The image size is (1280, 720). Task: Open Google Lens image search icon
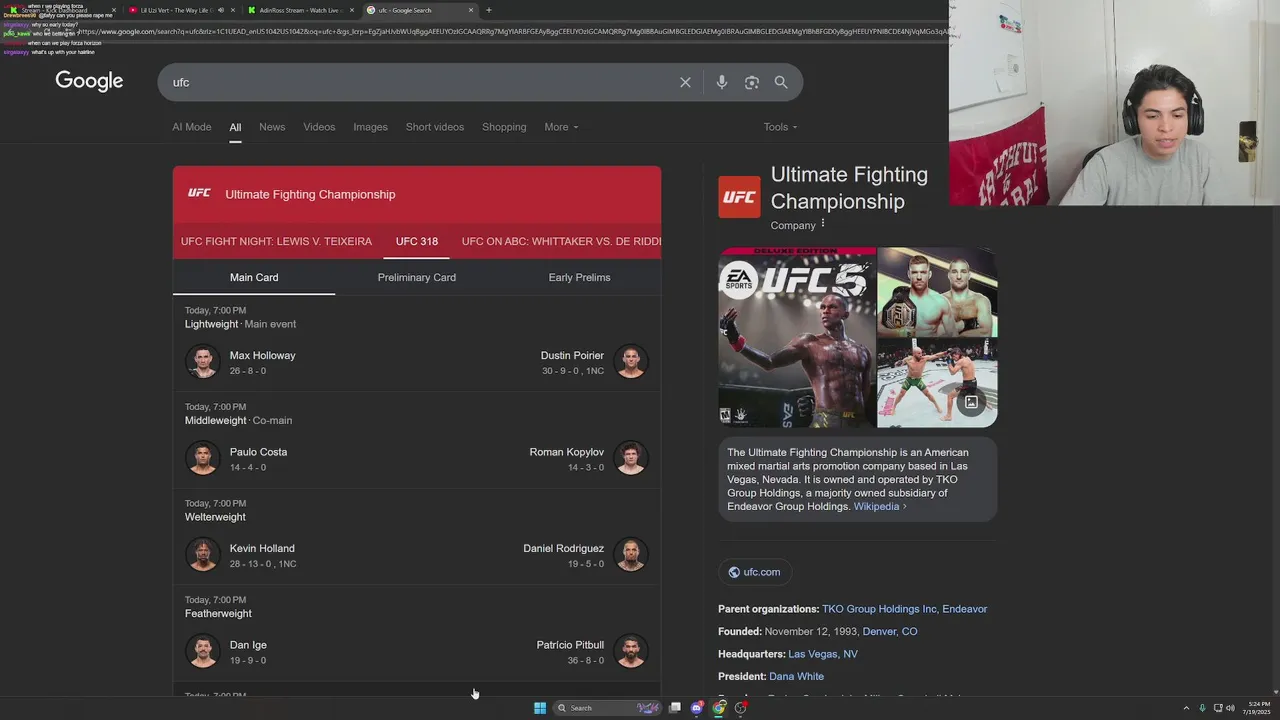pos(752,82)
